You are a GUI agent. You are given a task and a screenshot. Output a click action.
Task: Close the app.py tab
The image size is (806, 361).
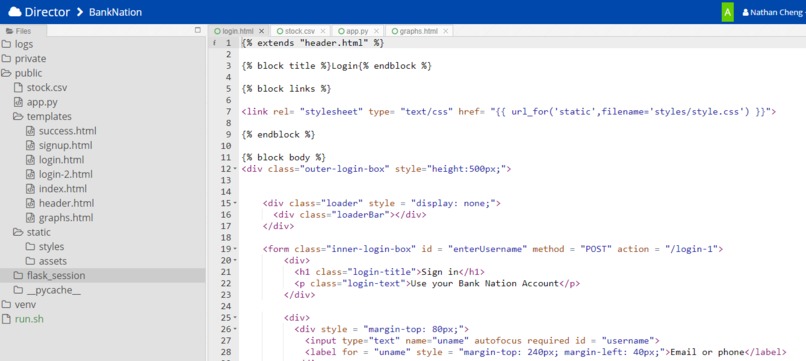[x=377, y=31]
